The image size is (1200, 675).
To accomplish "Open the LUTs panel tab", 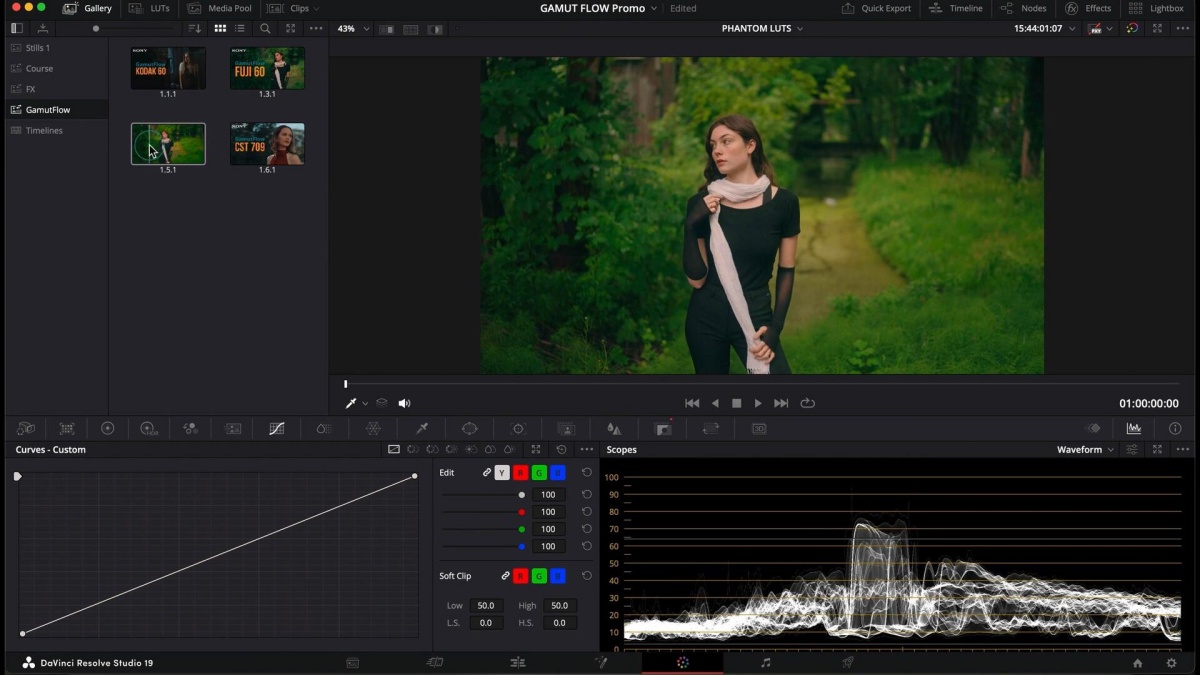I will pyautogui.click(x=151, y=8).
